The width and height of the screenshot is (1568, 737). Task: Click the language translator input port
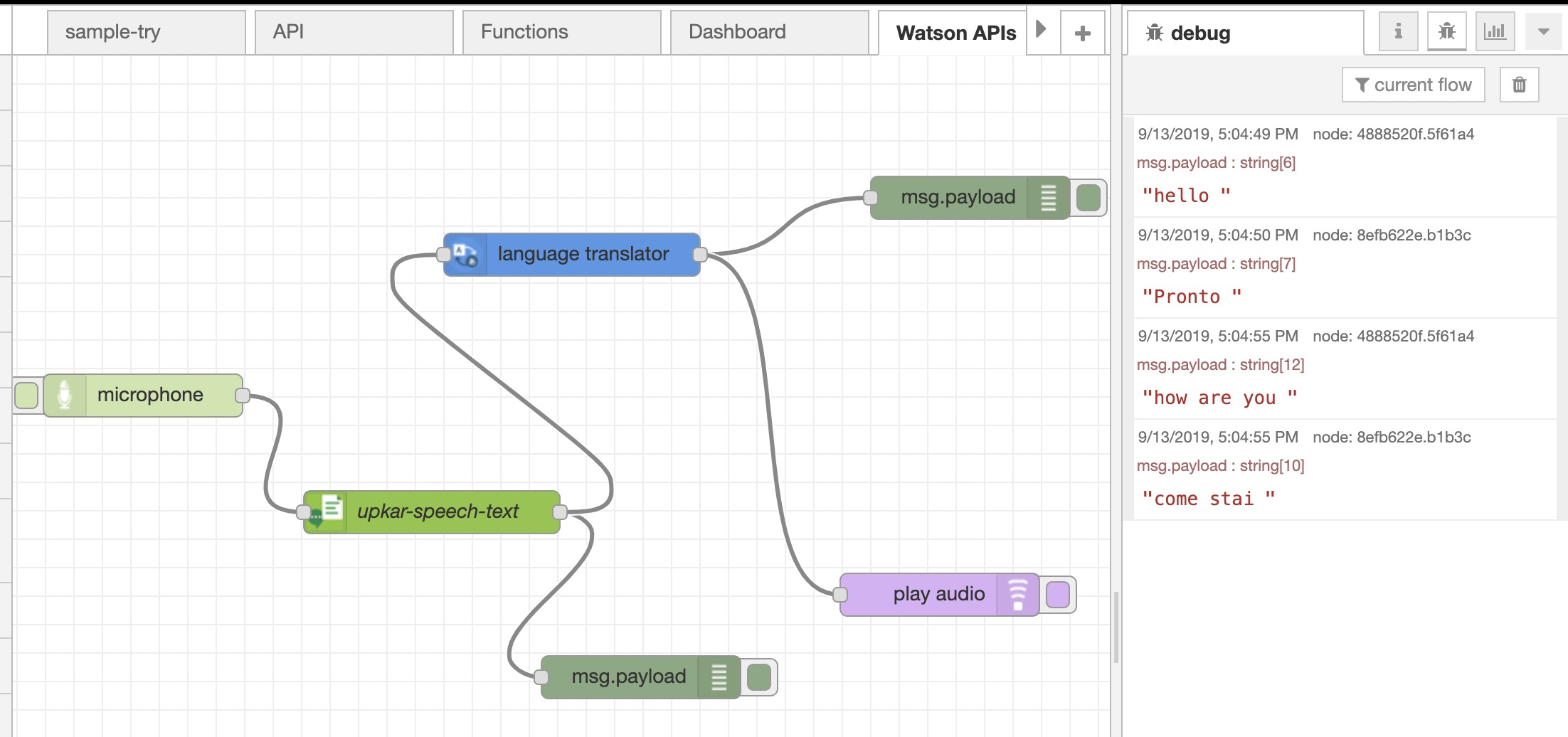pos(444,255)
